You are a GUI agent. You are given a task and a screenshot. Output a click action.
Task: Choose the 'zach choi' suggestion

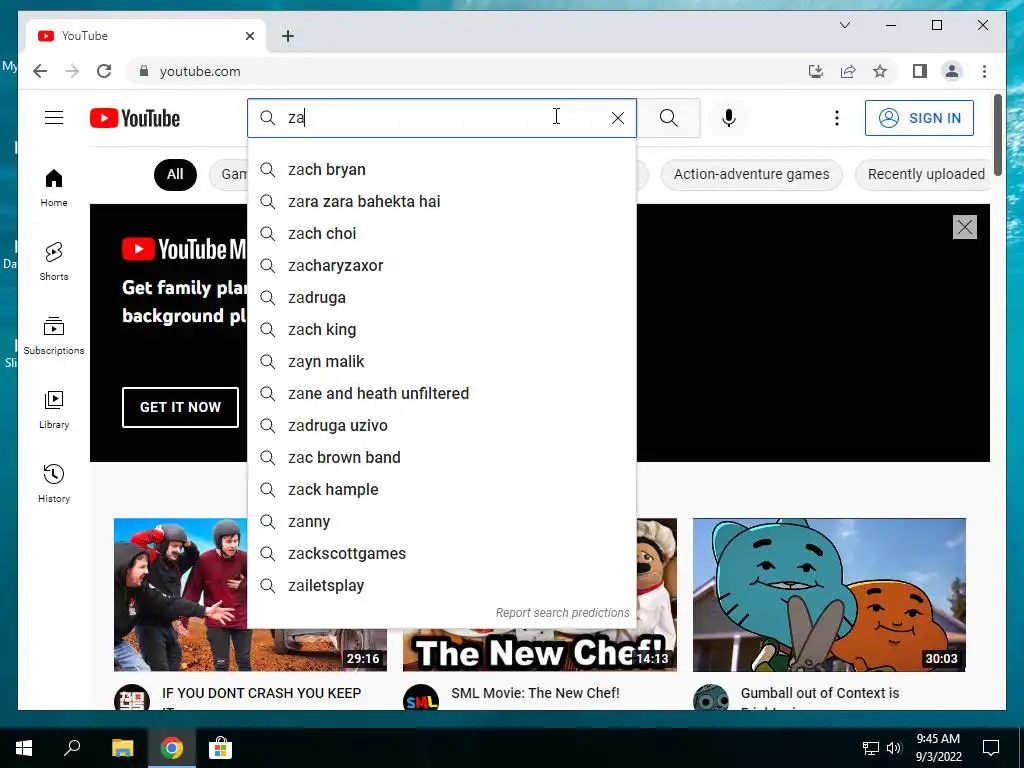[x=442, y=234]
